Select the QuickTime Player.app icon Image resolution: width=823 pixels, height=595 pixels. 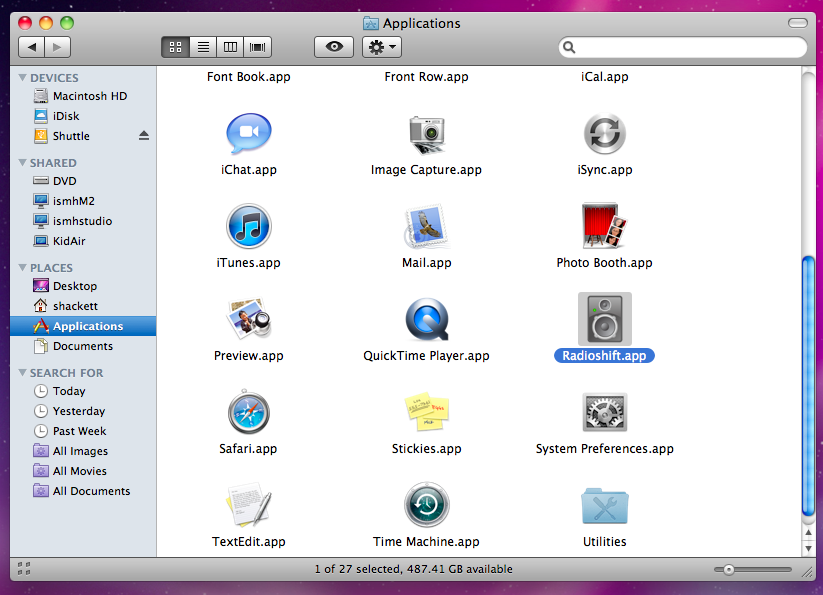point(427,319)
